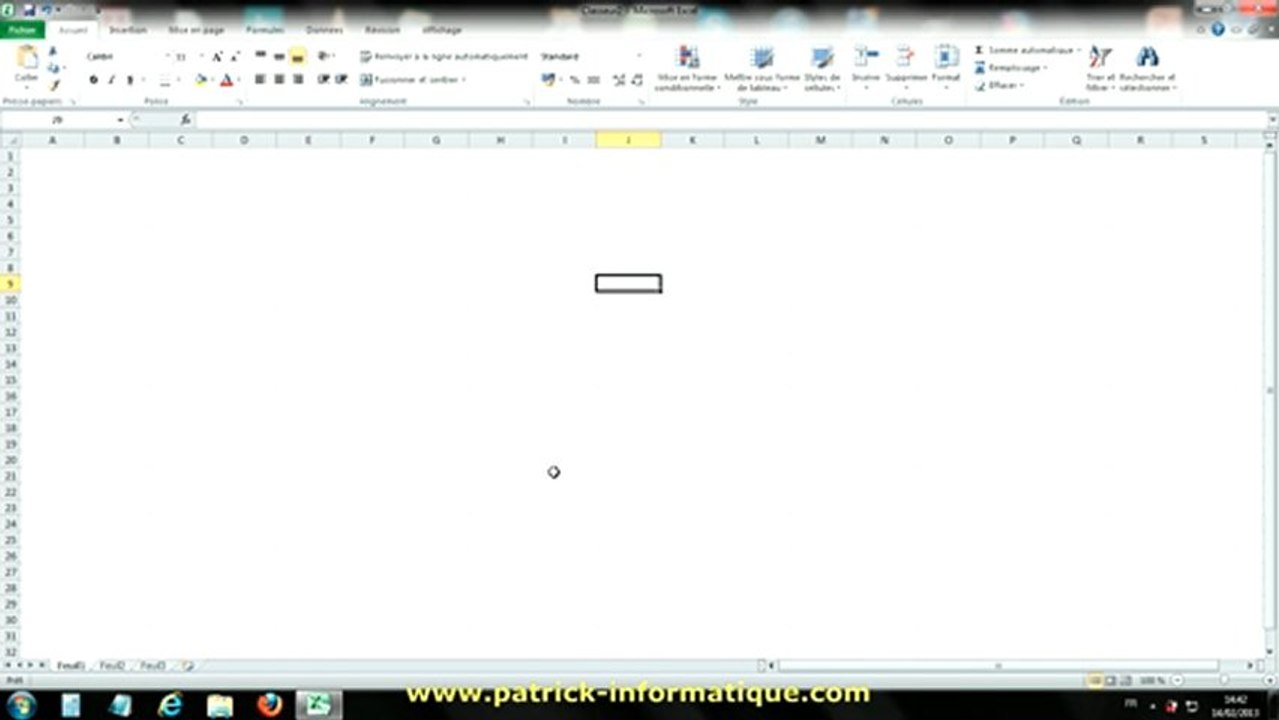Apply the red font color
The image size is (1279, 720).
point(227,80)
